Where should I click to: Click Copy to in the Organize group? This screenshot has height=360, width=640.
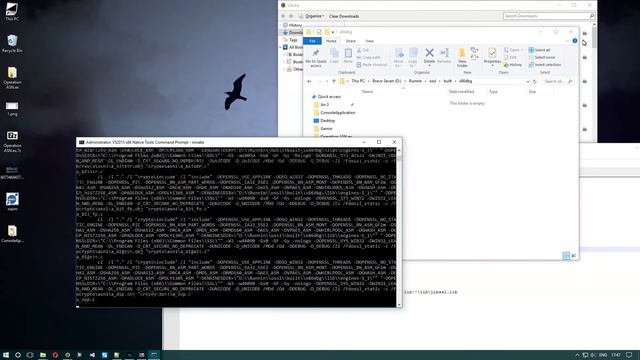pos(413,58)
